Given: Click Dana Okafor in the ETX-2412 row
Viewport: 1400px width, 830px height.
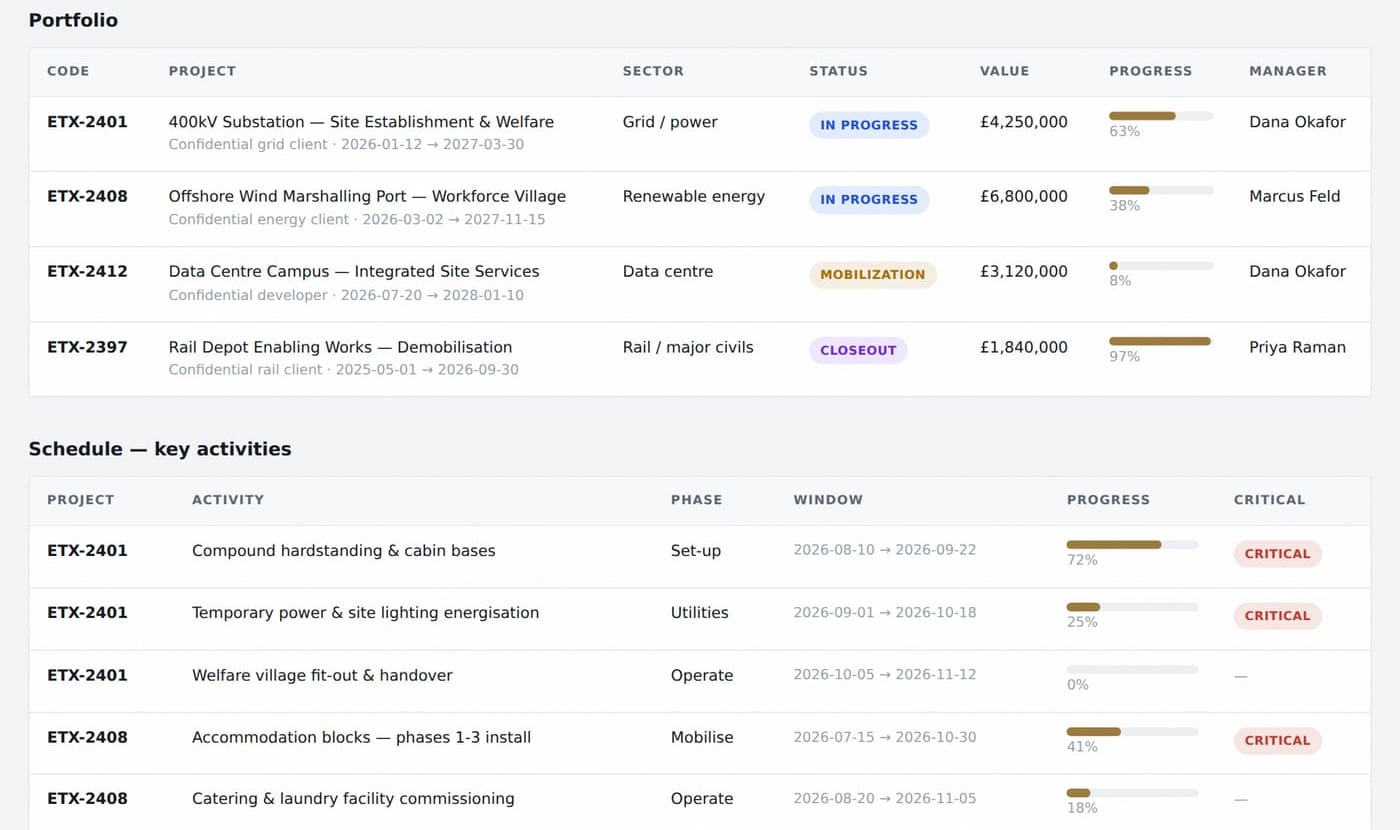Looking at the screenshot, I should [1297, 271].
